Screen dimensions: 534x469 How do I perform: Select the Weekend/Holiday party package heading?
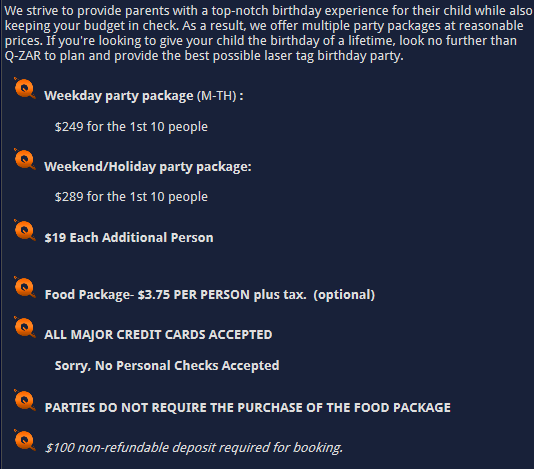coord(148,167)
